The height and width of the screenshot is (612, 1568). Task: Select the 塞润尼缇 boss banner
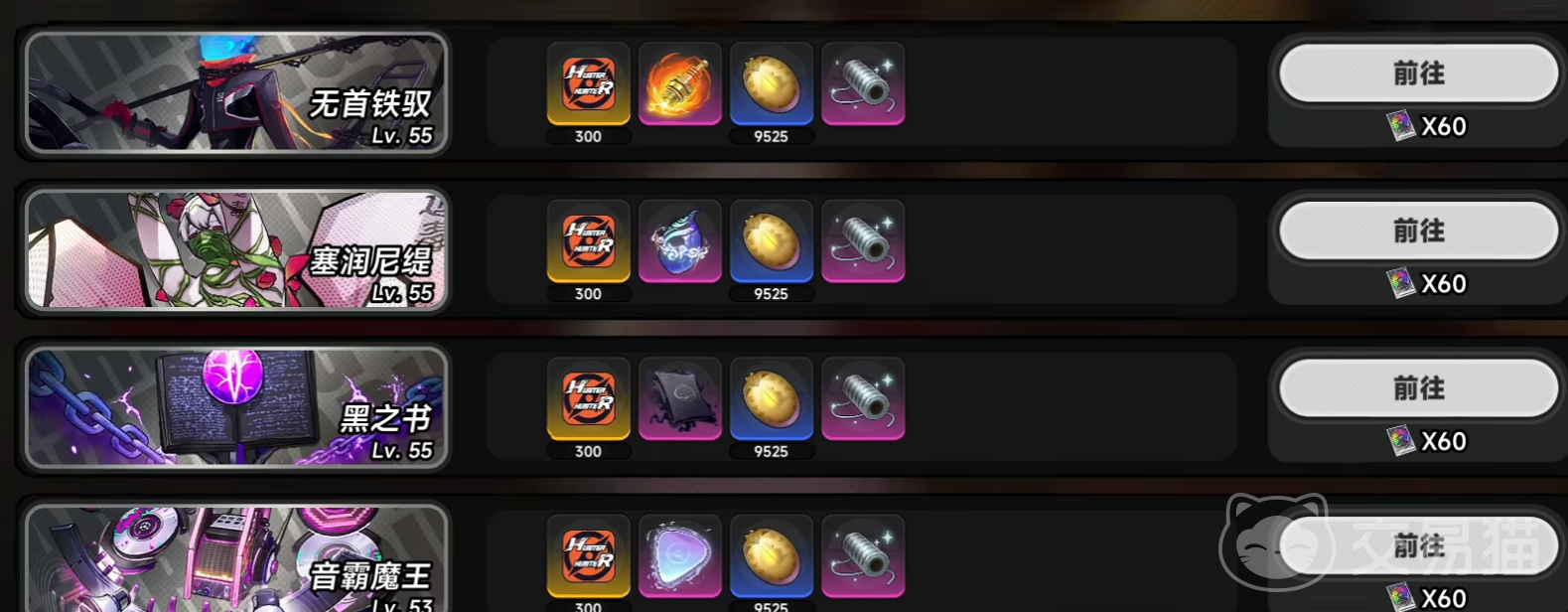click(236, 249)
